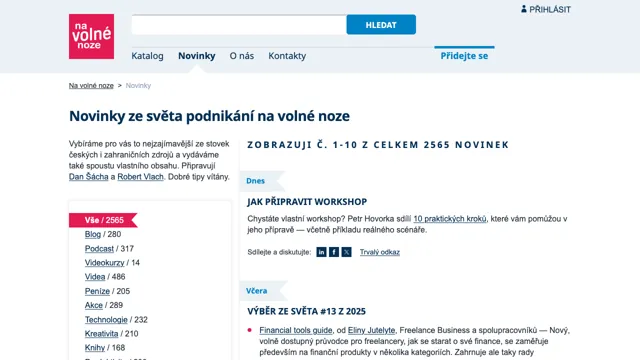Filter news by Technologie category

pos(106,320)
